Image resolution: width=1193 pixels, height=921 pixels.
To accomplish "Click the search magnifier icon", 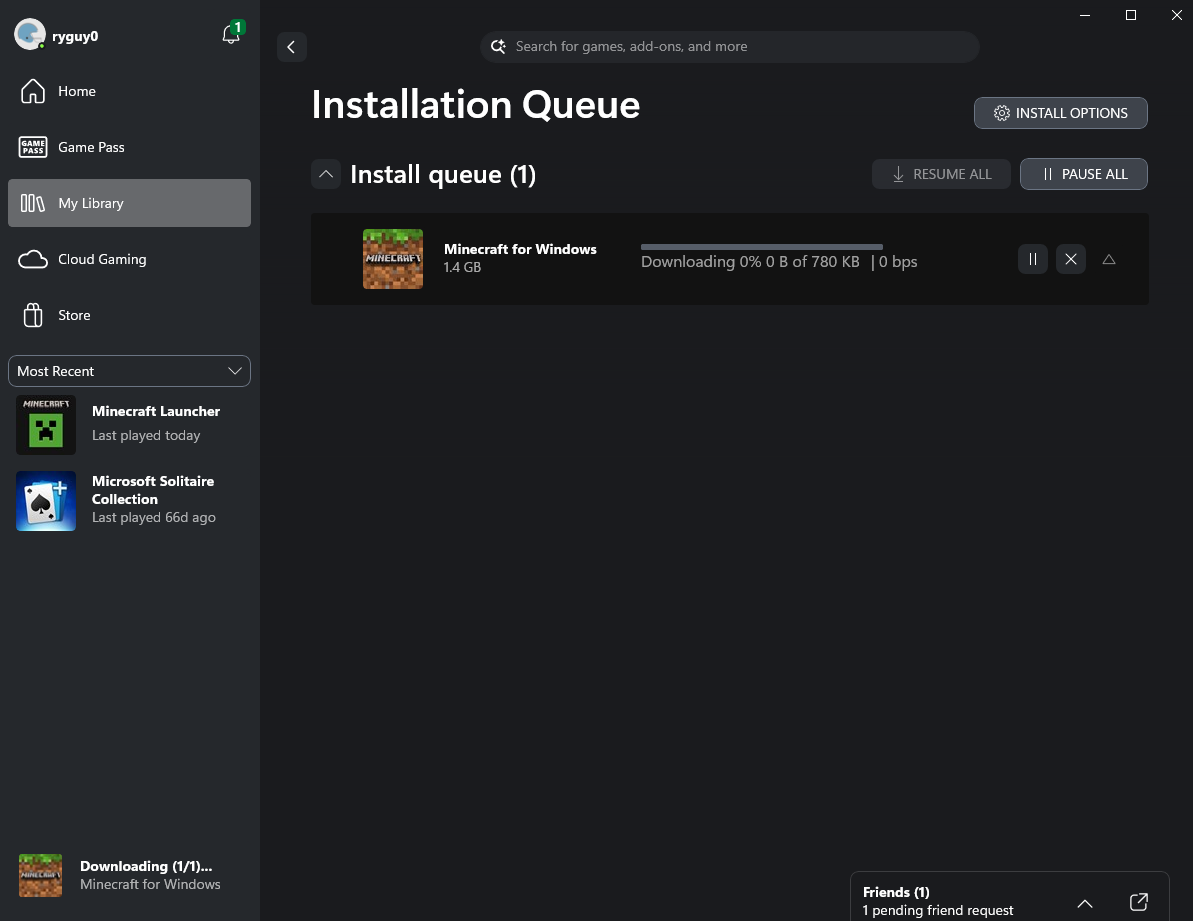I will 498,46.
